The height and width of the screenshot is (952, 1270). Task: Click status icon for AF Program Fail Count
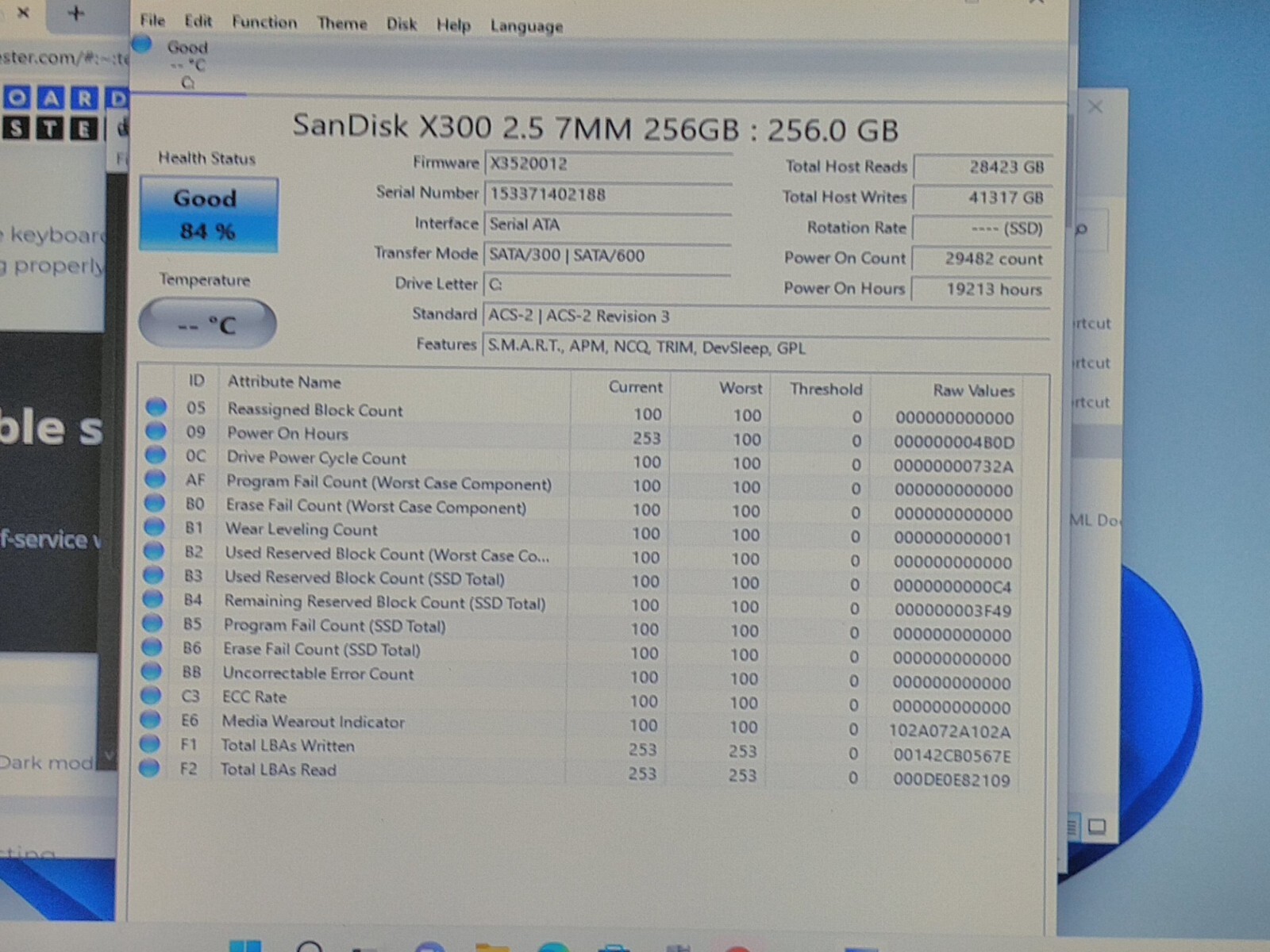click(x=155, y=479)
